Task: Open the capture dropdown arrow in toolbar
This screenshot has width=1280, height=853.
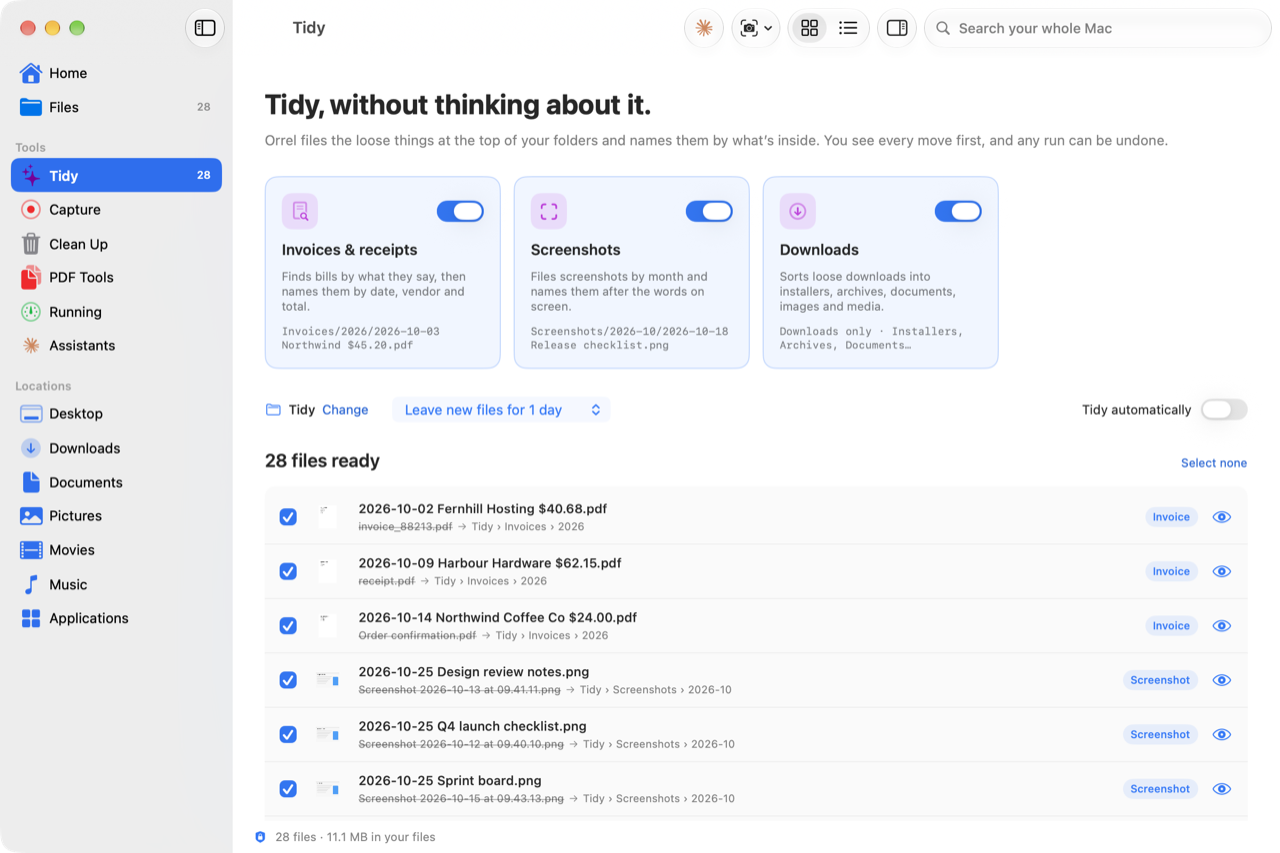Action: pos(768,29)
